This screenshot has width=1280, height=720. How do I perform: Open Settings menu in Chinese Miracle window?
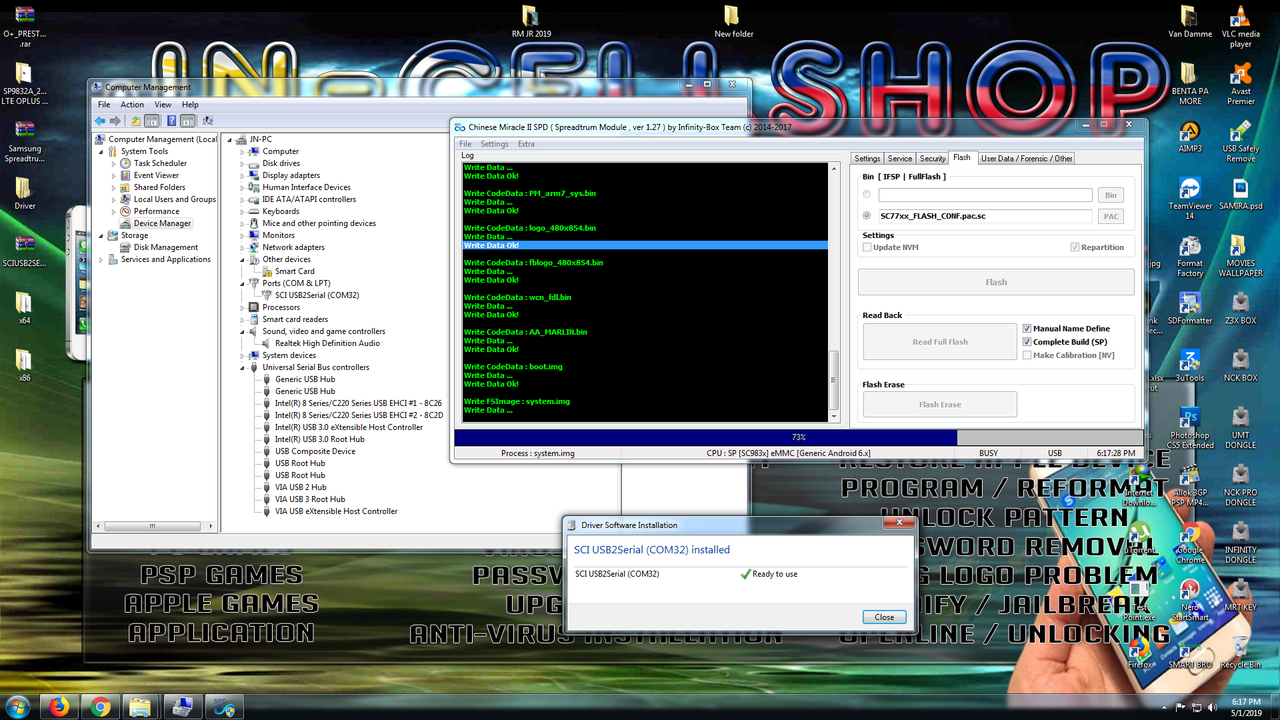coord(494,144)
